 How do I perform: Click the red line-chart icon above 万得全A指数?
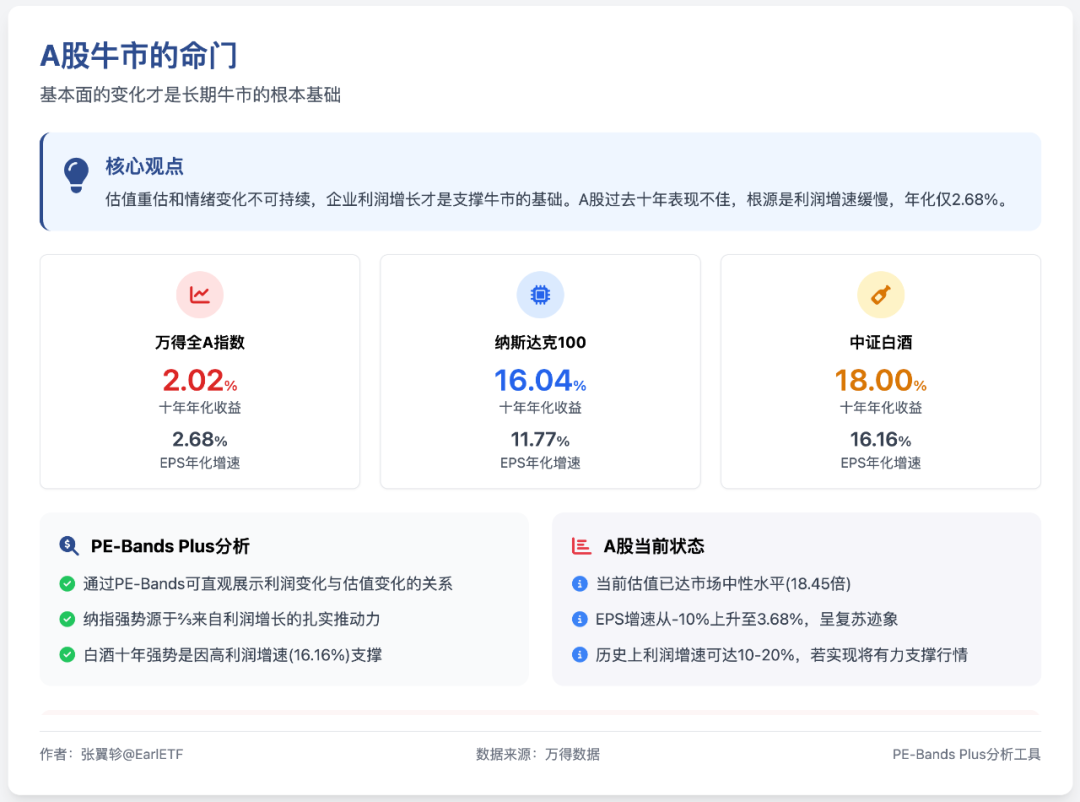point(200,295)
